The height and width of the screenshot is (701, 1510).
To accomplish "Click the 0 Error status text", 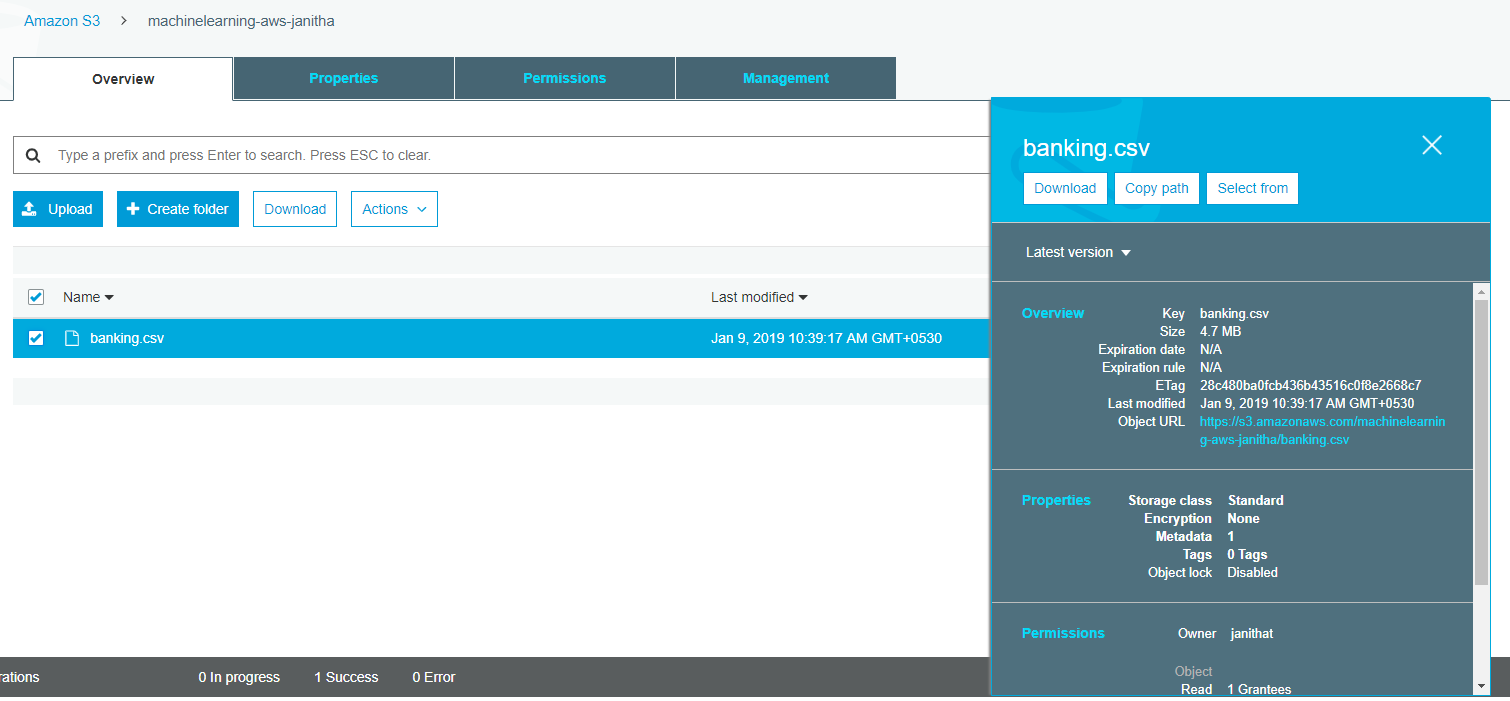I will 434,677.
